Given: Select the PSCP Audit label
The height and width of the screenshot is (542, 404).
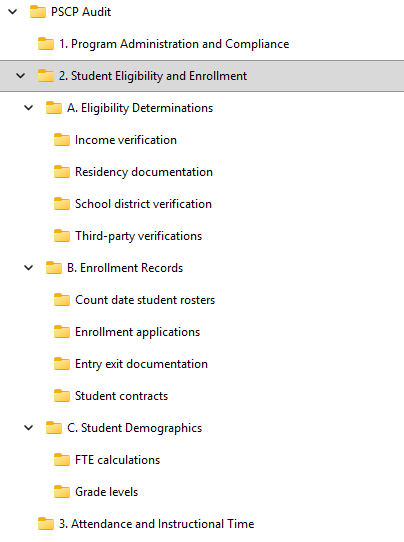Looking at the screenshot, I should tap(81, 12).
